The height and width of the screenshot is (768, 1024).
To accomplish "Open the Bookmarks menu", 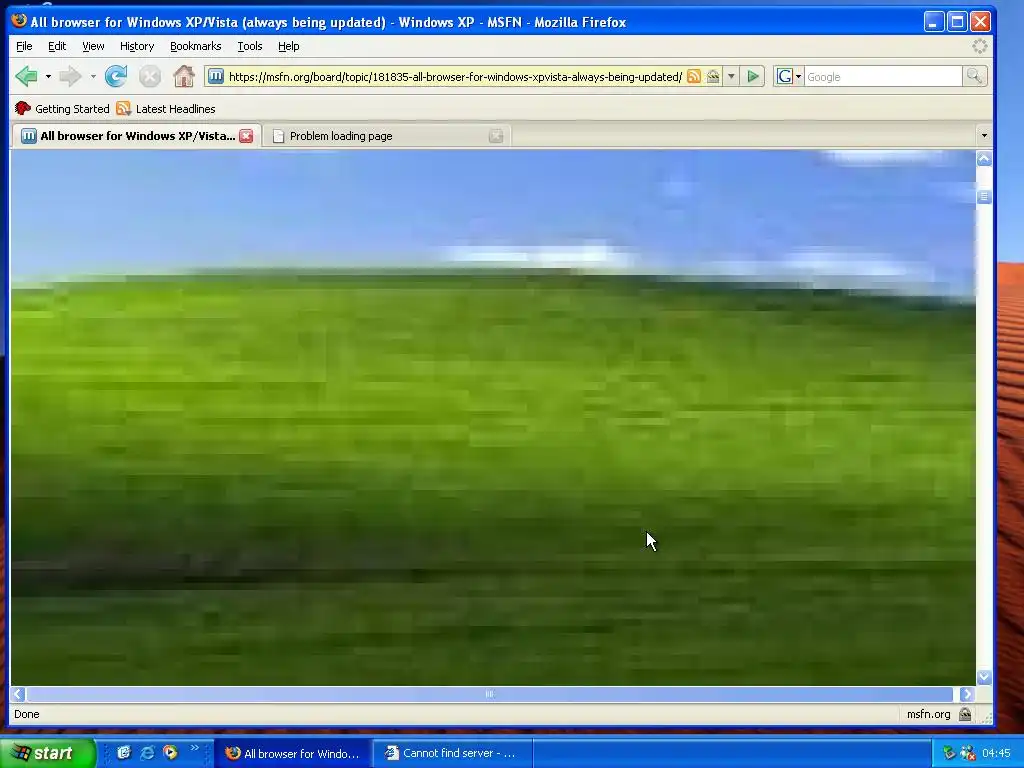I will point(195,46).
